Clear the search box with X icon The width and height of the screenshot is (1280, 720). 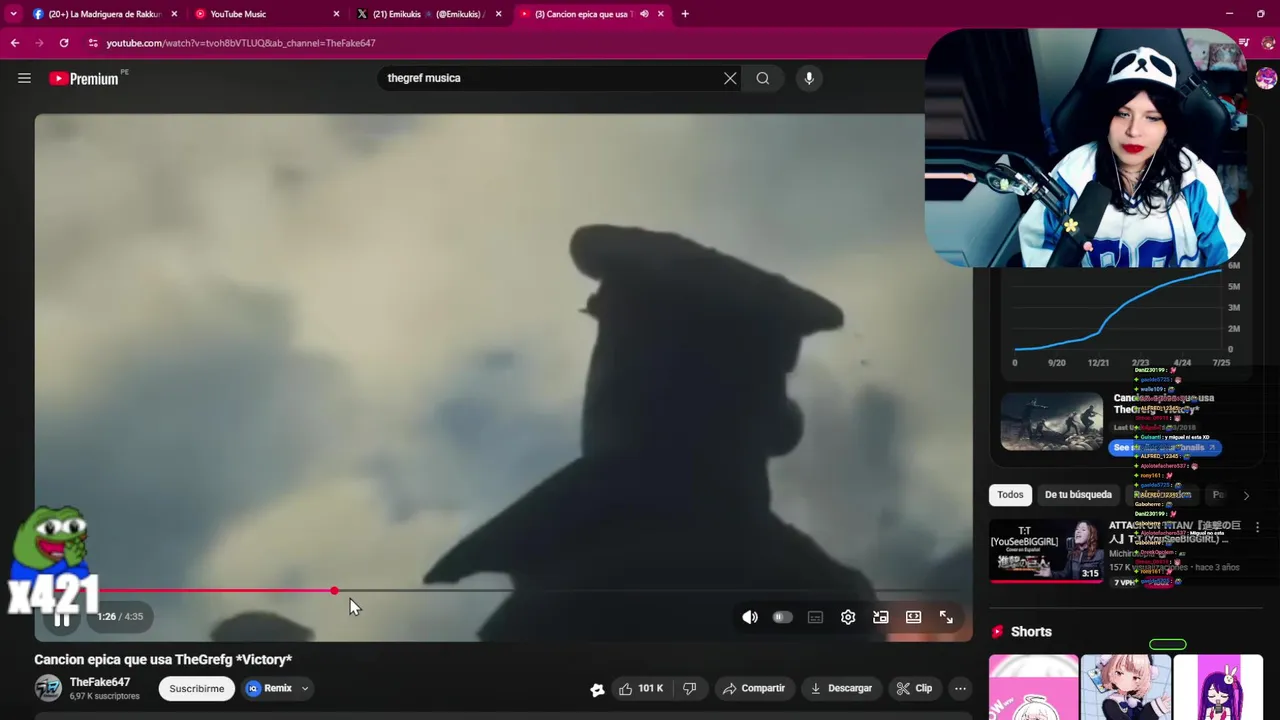pyautogui.click(x=730, y=78)
